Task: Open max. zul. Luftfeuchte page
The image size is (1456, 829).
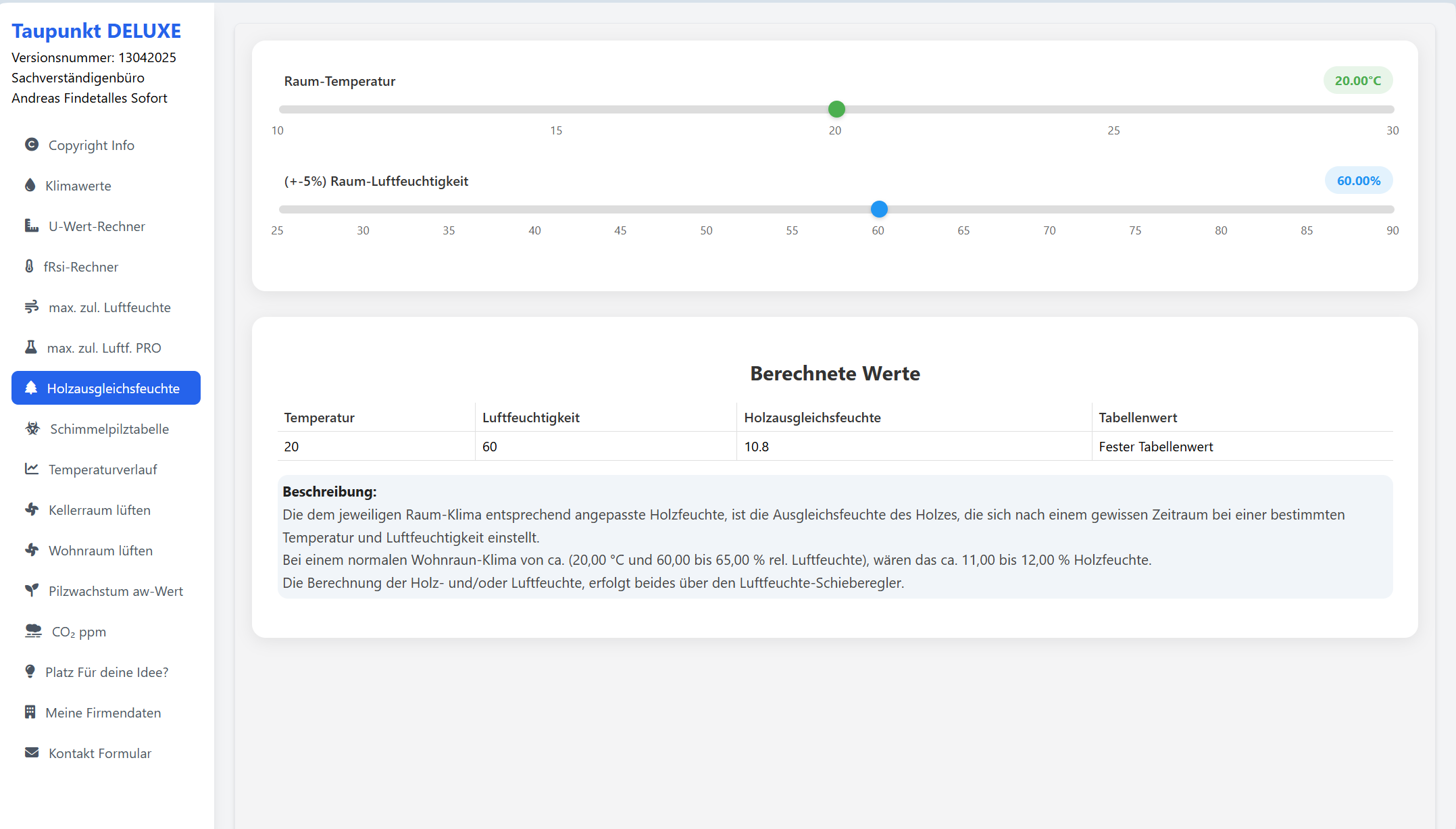Action: (x=106, y=307)
